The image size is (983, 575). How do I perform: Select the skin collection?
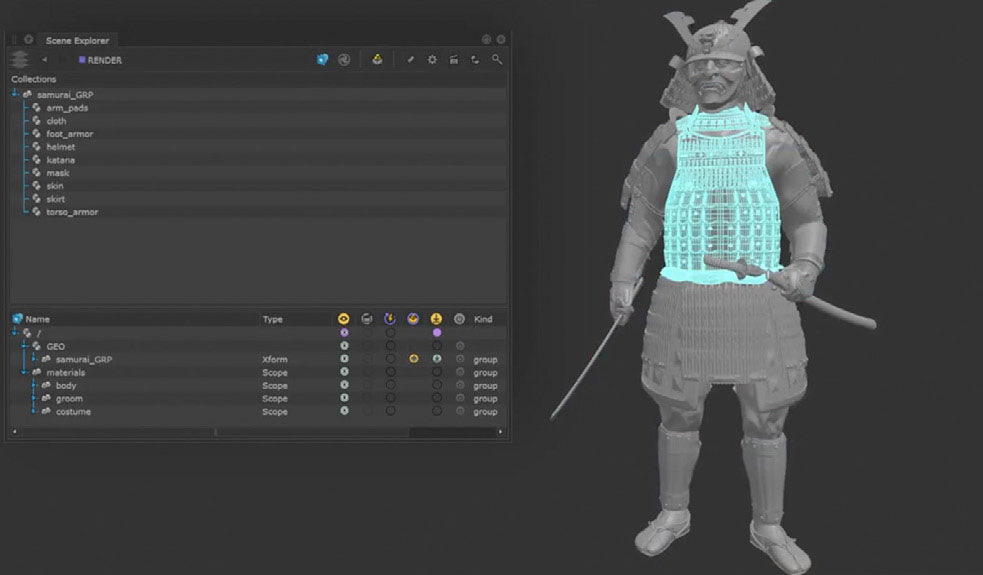click(x=55, y=186)
